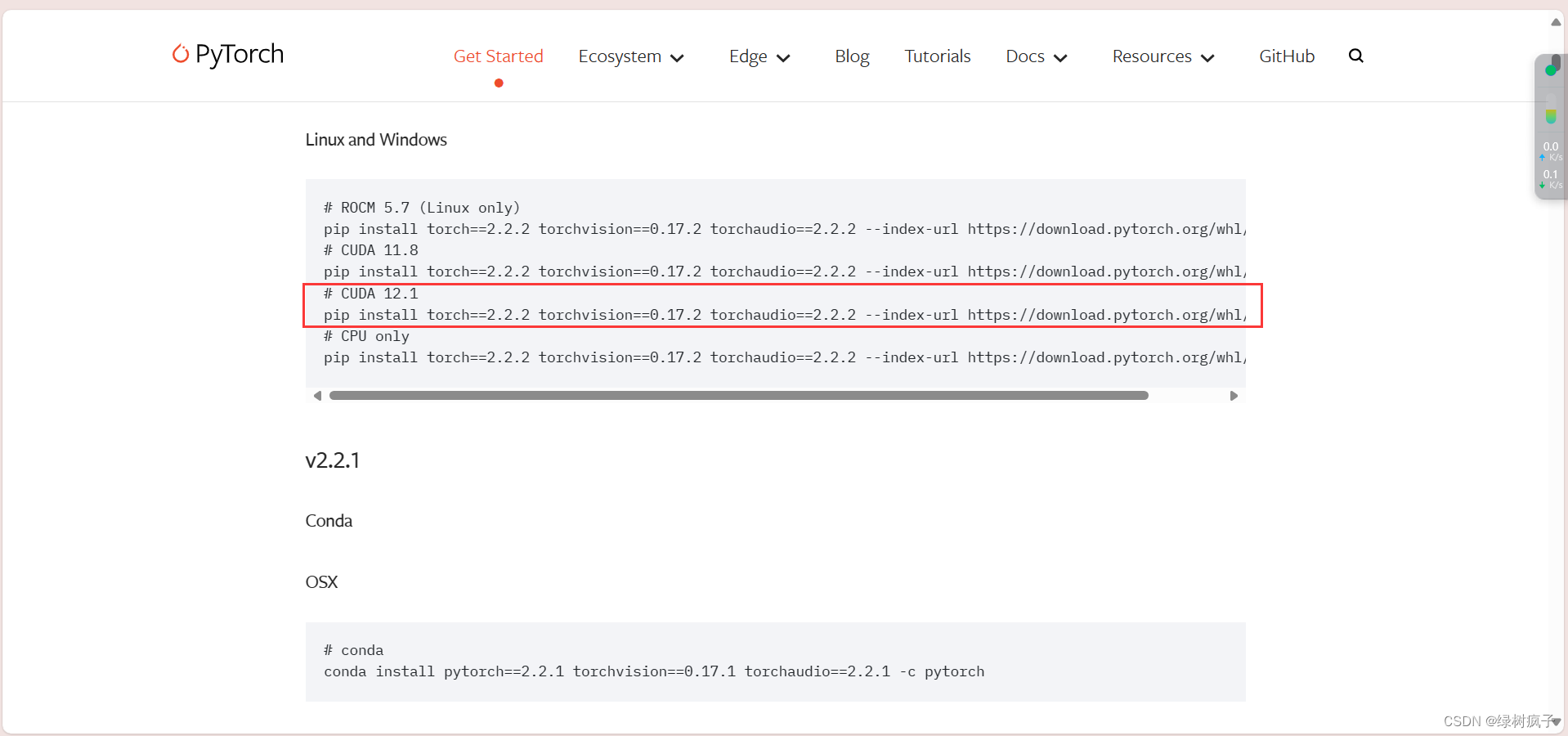Click the # conda comment line
1568x736 pixels.
[353, 650]
